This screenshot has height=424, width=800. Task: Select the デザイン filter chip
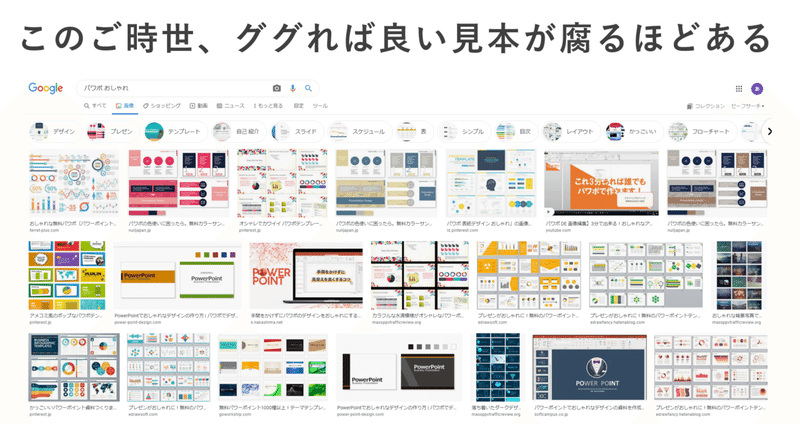point(53,132)
